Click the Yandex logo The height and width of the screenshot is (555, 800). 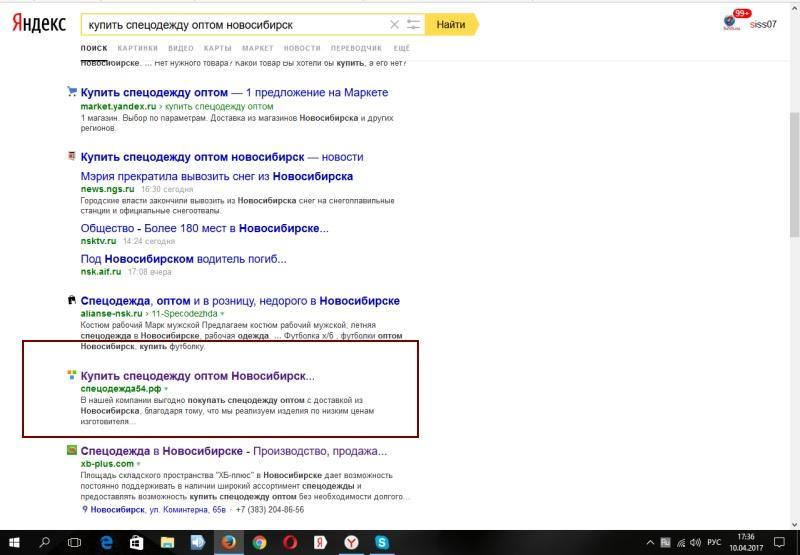[x=39, y=24]
